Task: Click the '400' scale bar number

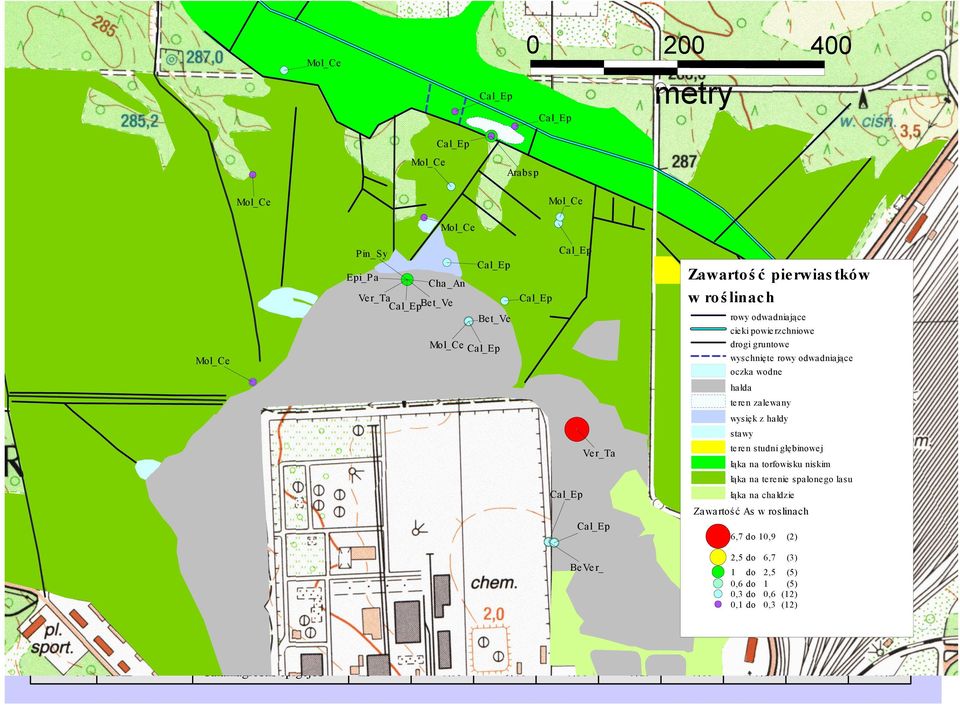Action: [831, 45]
